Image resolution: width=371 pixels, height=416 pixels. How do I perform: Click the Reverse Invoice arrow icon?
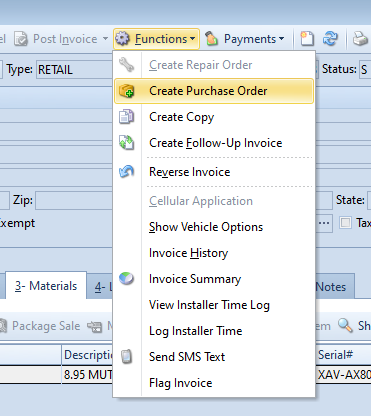coord(127,172)
